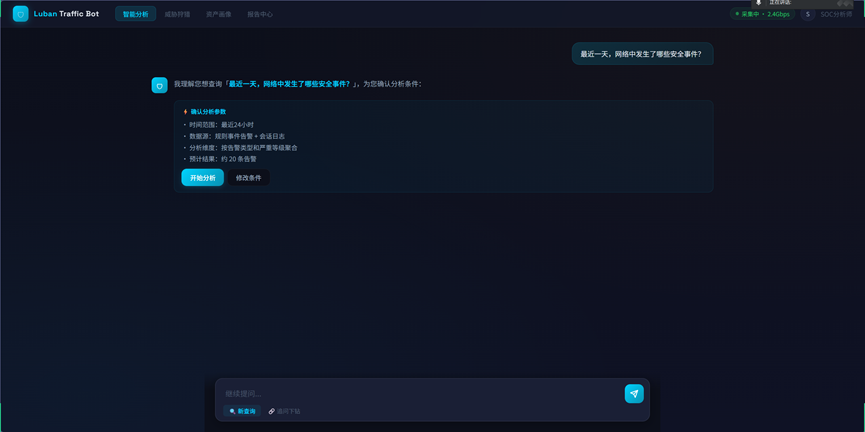Click the microphone icon at top
Screen dimensions: 865x432
(x=759, y=3)
